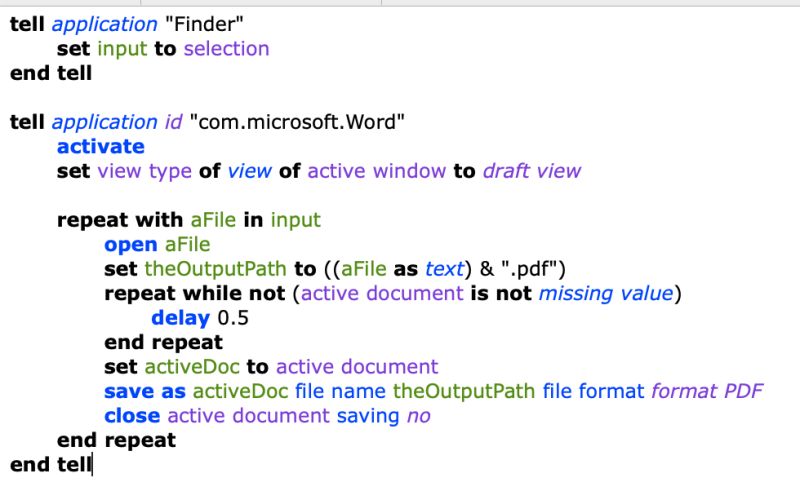Click "repeat with" keywords

120,220
